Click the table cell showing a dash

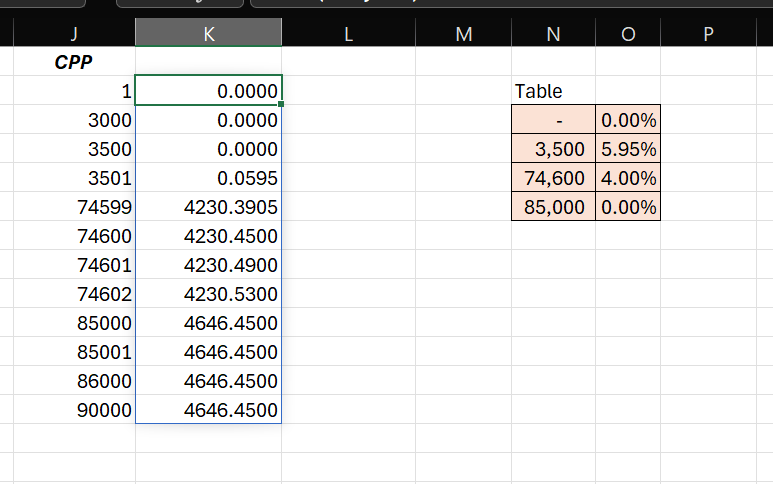[x=554, y=120]
